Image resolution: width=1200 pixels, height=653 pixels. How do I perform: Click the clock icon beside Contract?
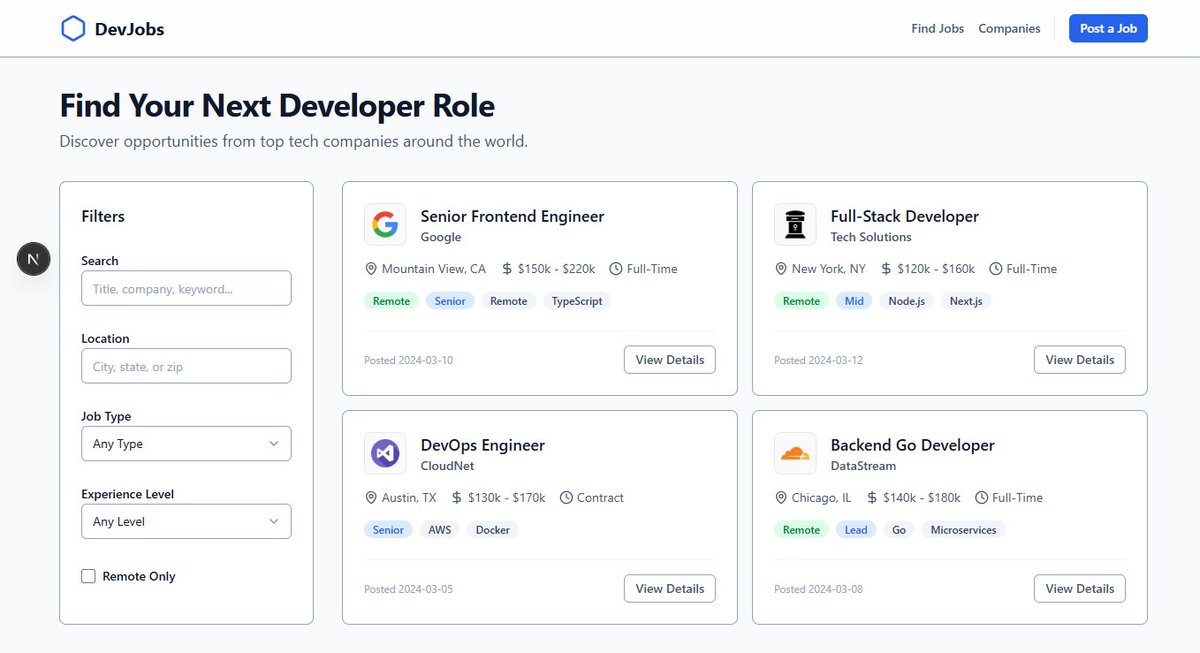point(566,498)
